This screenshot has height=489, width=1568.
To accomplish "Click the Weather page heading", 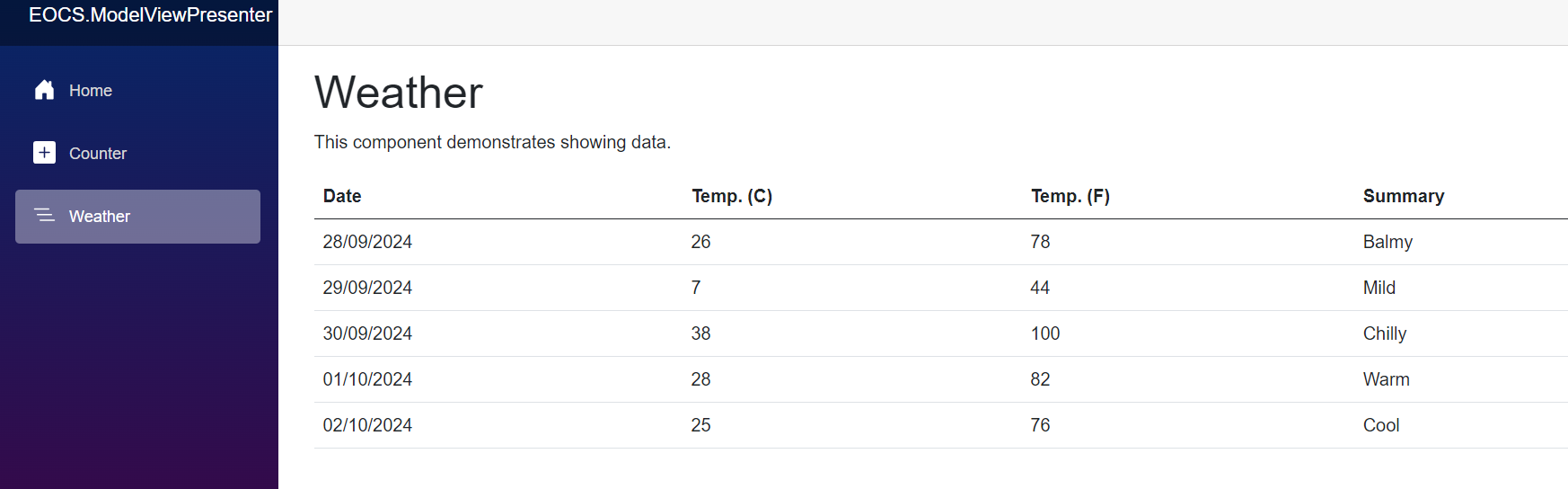I will 399,93.
